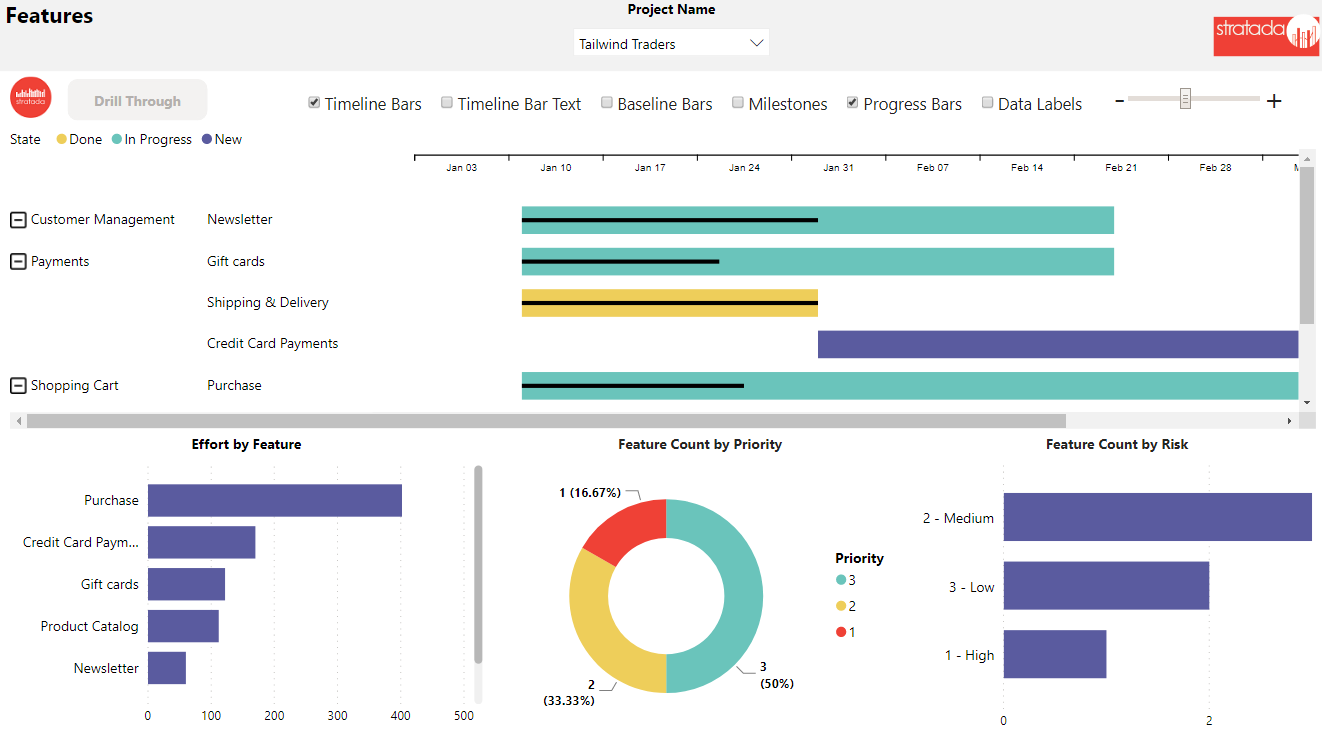Click the Jan 10 timeline date marker
The image size is (1322, 743).
coord(556,168)
